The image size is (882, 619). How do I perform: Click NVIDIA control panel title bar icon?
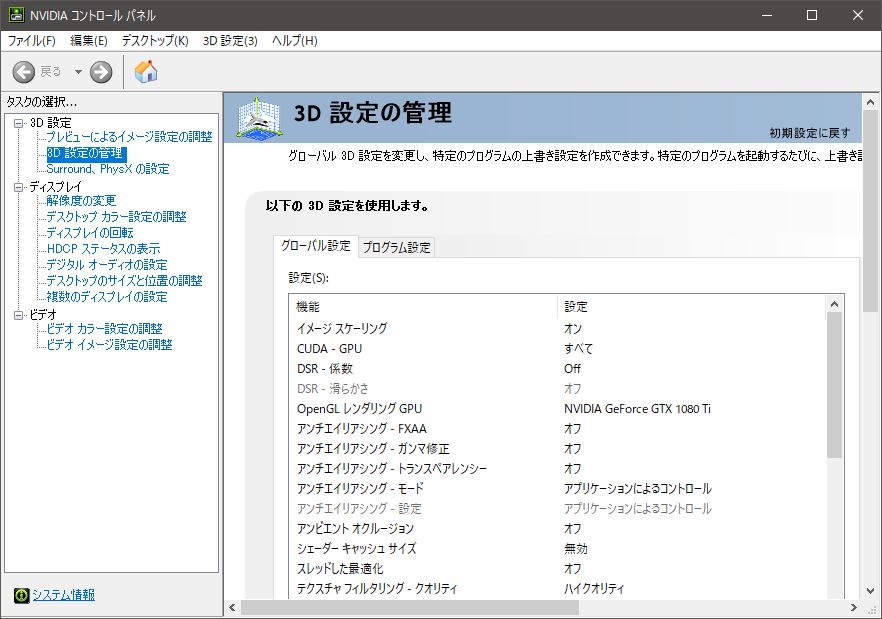(x=16, y=15)
